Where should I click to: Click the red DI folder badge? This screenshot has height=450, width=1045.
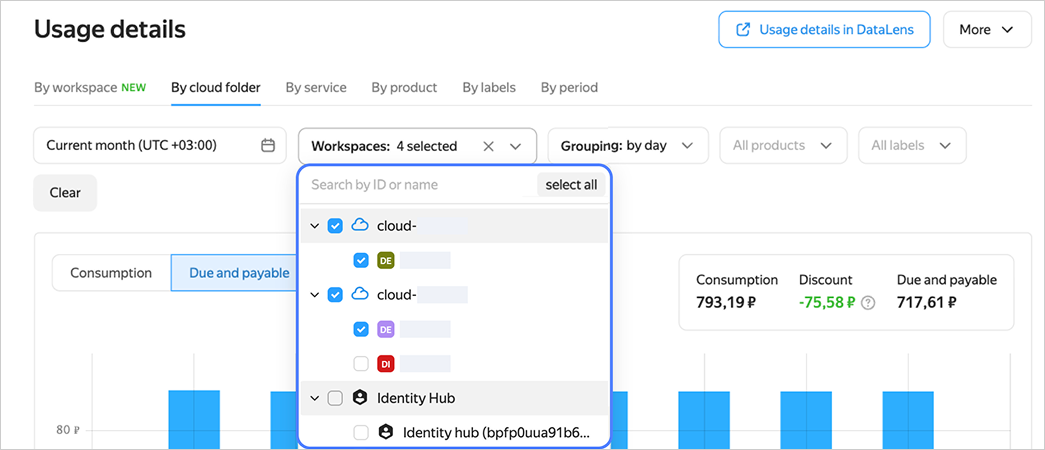[386, 363]
